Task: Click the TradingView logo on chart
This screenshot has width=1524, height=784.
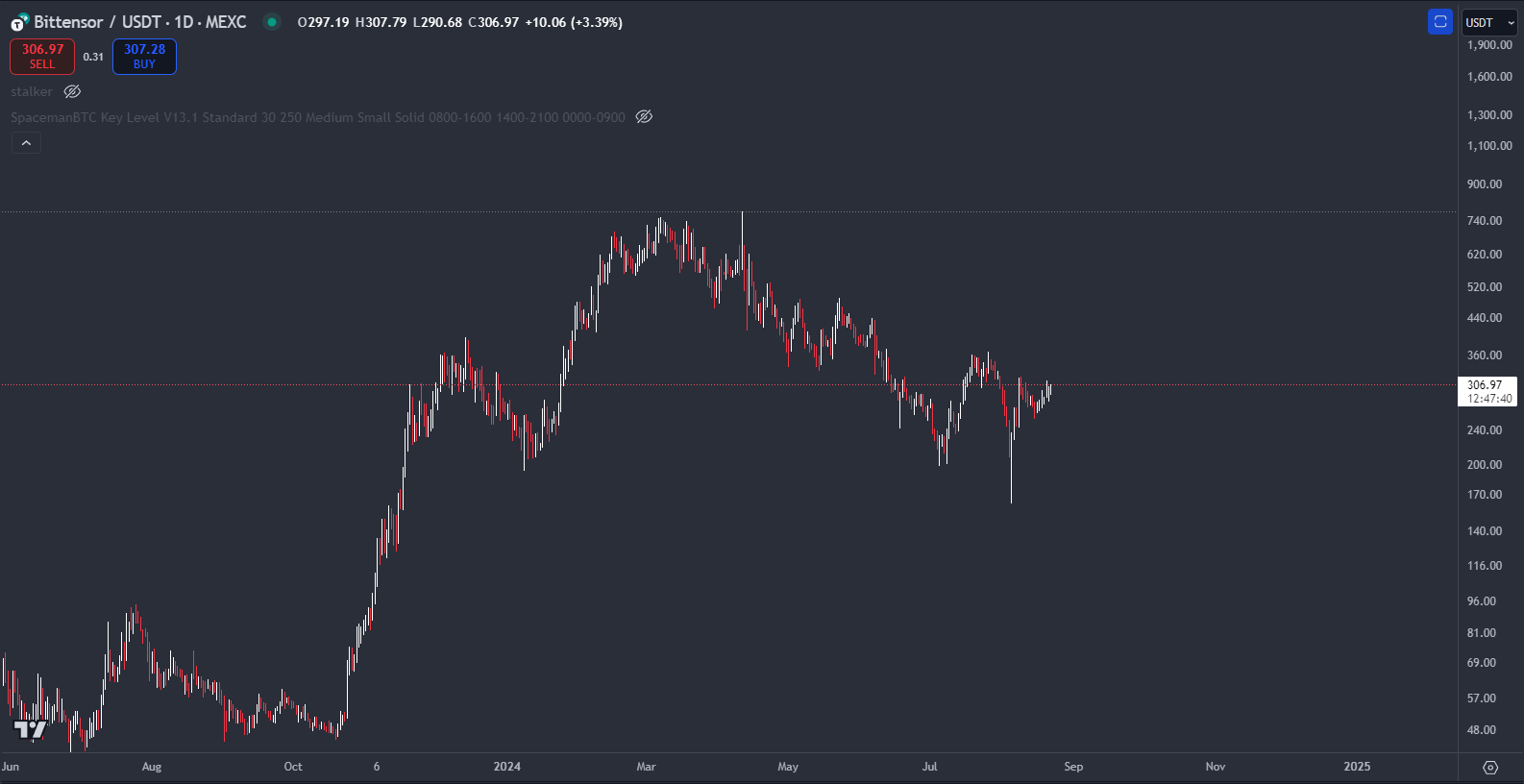Action: pyautogui.click(x=30, y=729)
